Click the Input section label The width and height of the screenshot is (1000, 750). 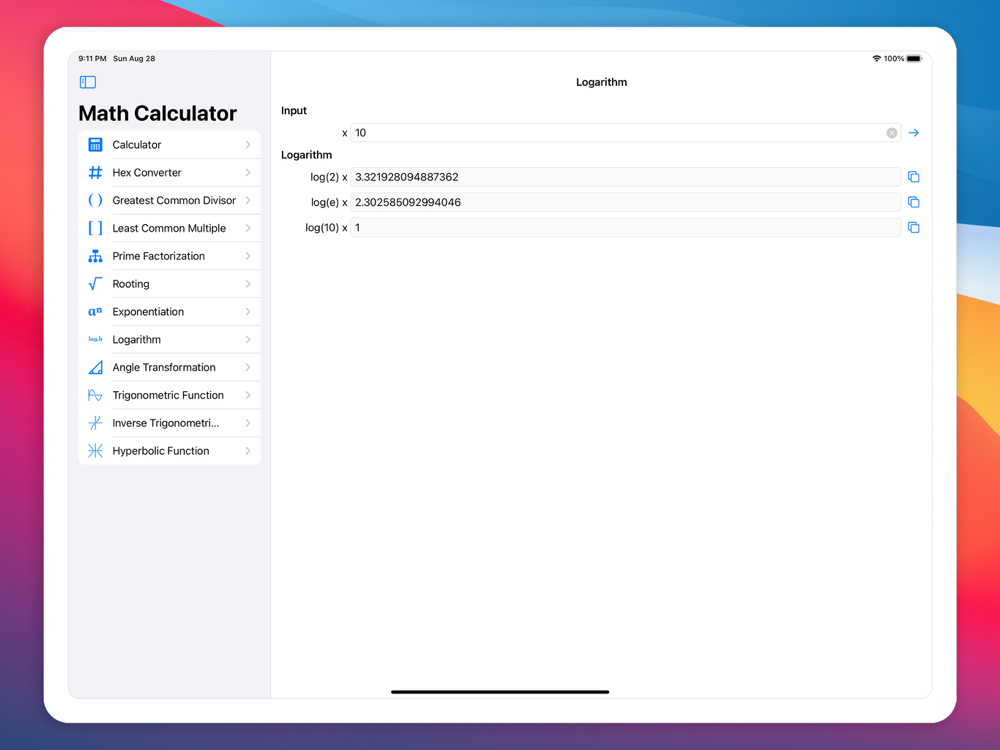coord(294,110)
